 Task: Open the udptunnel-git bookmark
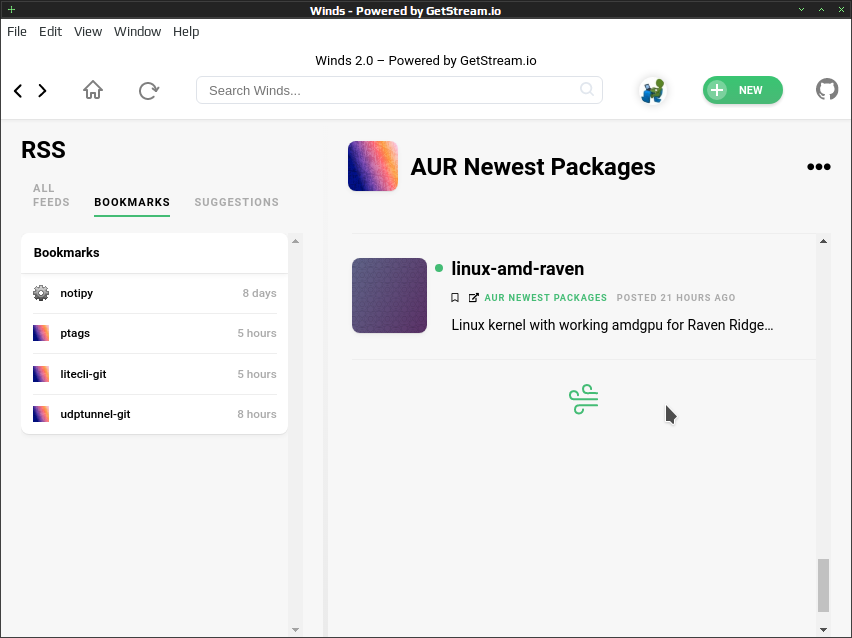point(154,414)
